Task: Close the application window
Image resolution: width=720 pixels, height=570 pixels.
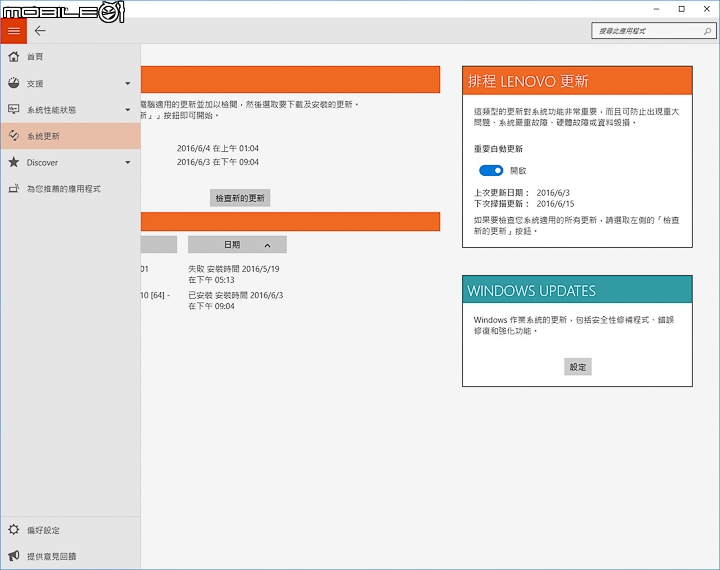Action: [707, 9]
